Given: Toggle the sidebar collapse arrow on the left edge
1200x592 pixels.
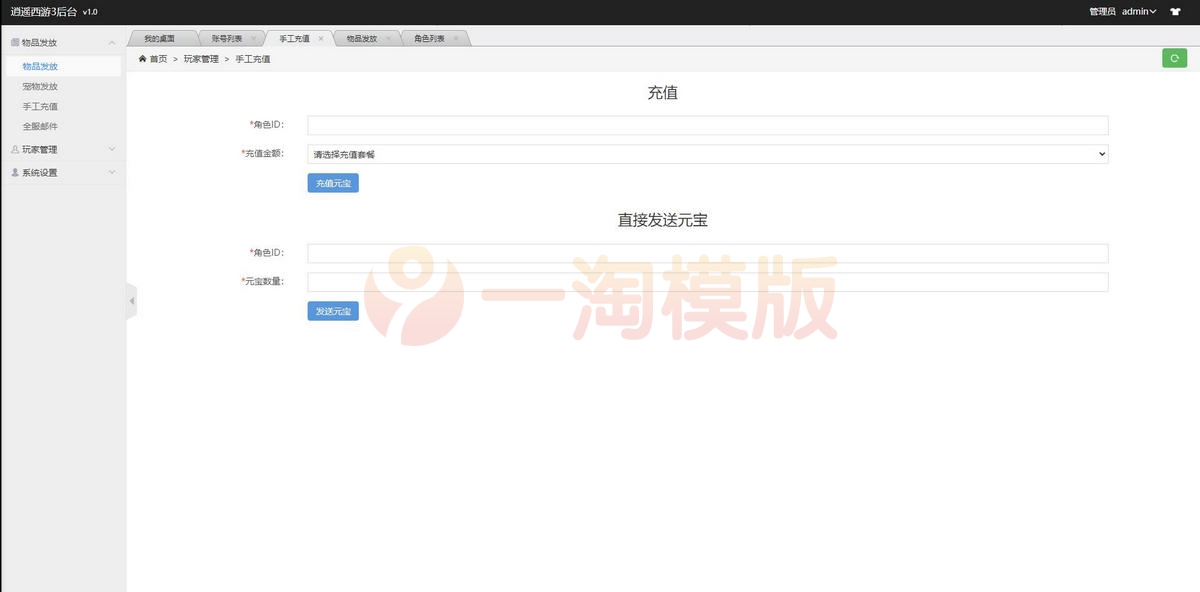Looking at the screenshot, I should point(131,300).
